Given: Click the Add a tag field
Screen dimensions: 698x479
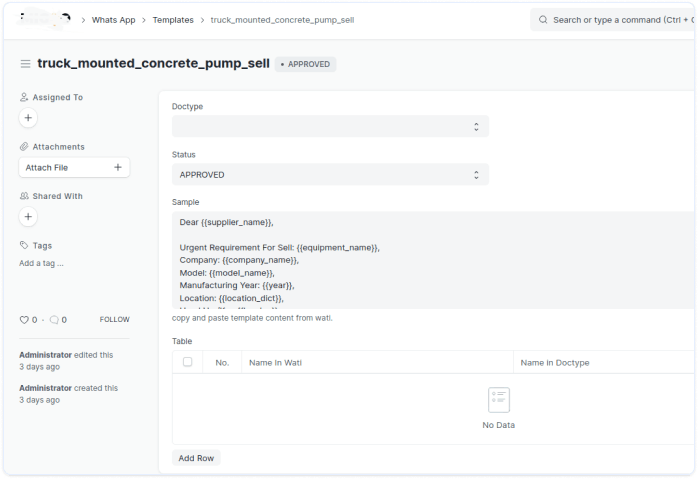Looking at the screenshot, I should 42,263.
